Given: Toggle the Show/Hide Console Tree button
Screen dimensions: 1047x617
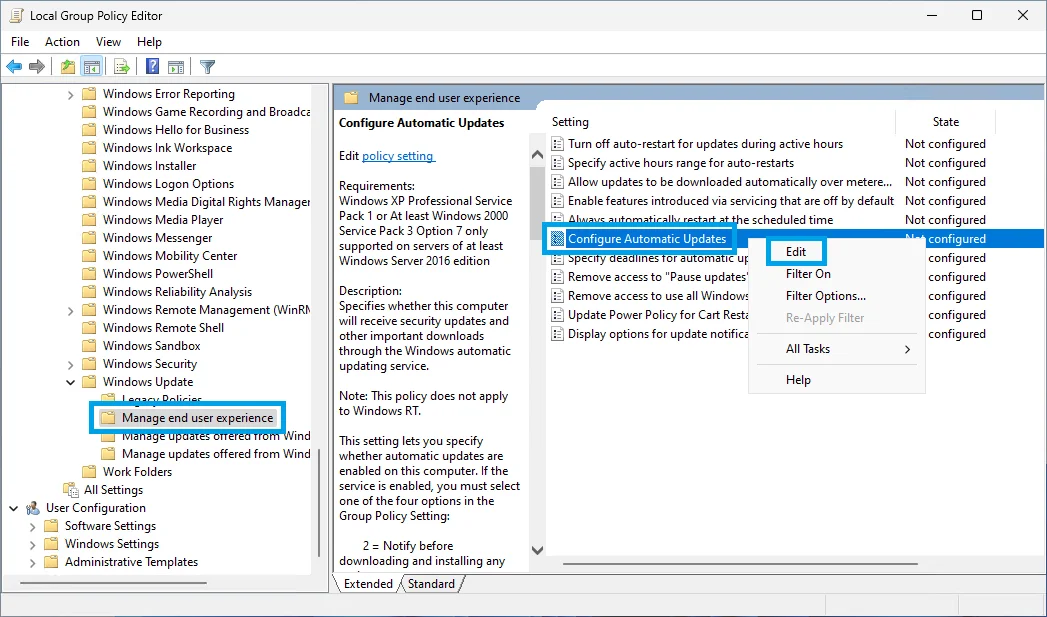Looking at the screenshot, I should pyautogui.click(x=91, y=67).
